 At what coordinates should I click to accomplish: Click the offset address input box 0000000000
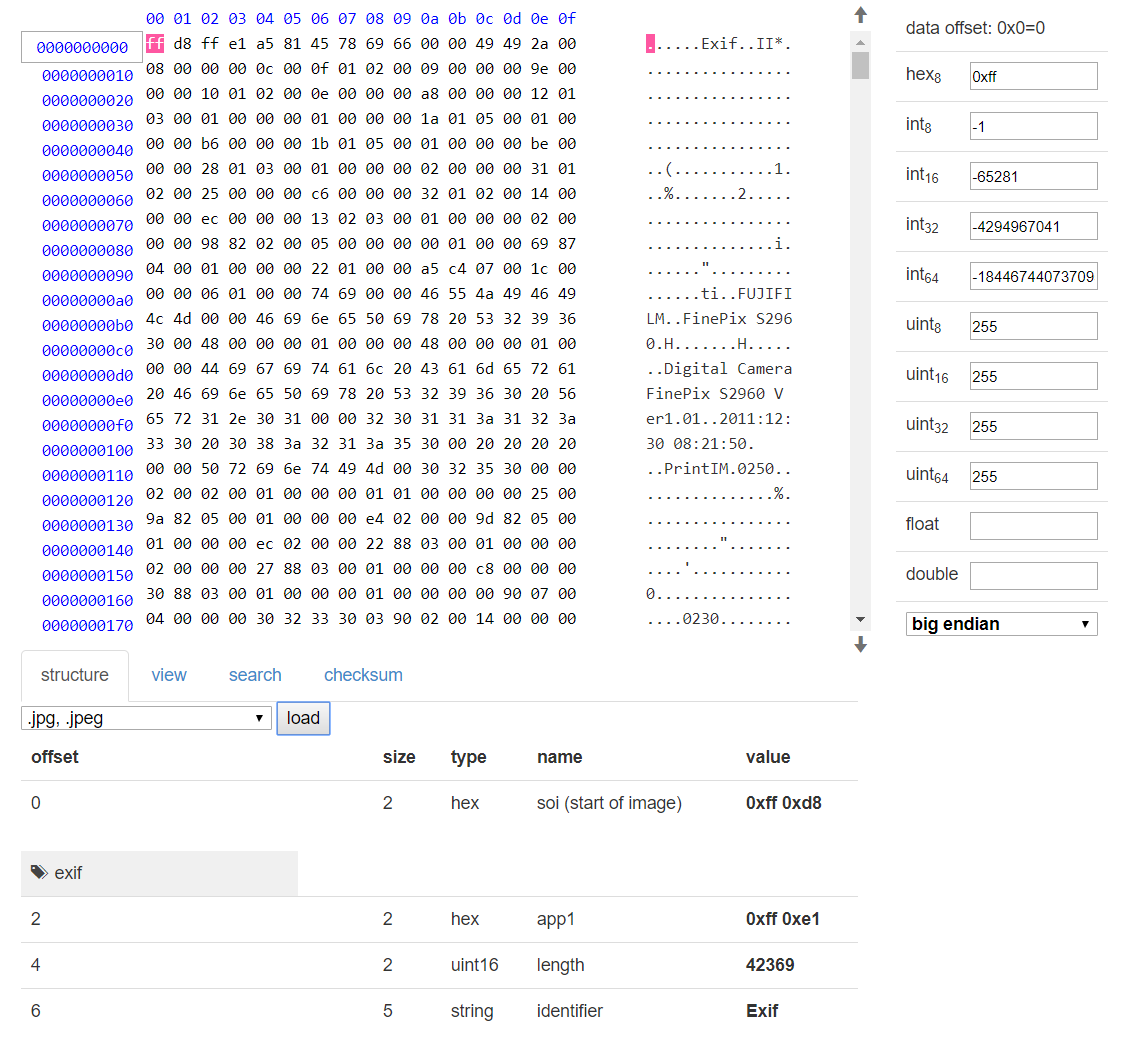[x=82, y=47]
